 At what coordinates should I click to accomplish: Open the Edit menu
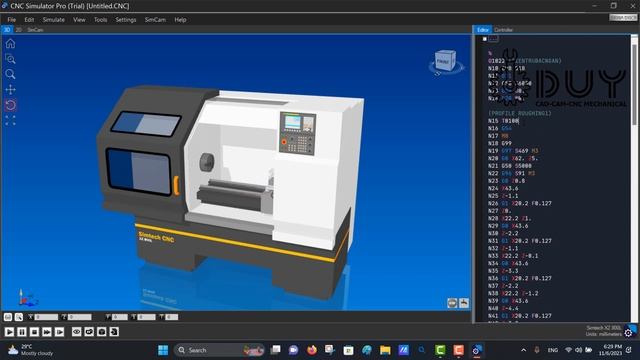pyautogui.click(x=29, y=20)
